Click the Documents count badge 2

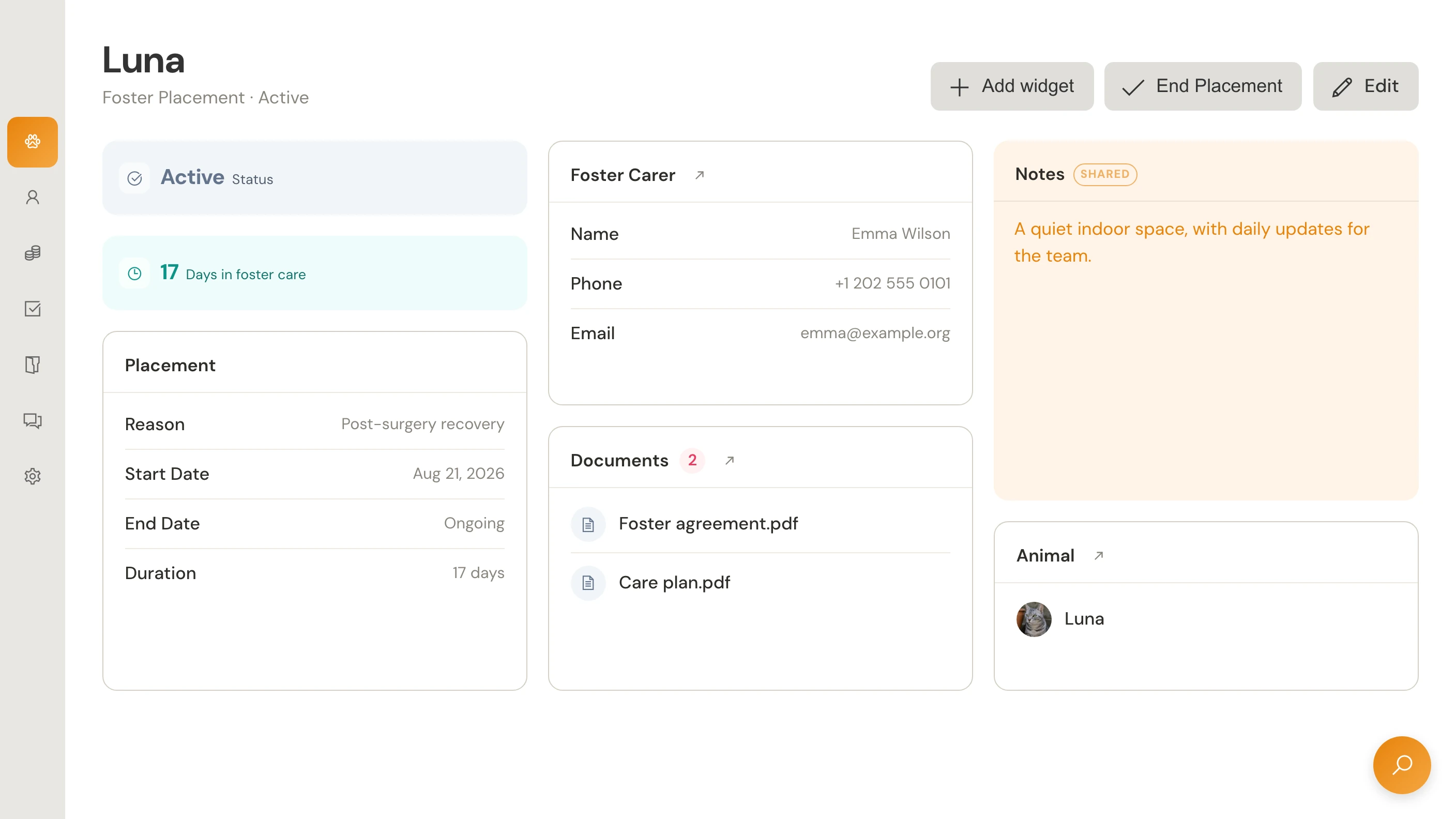tap(692, 460)
